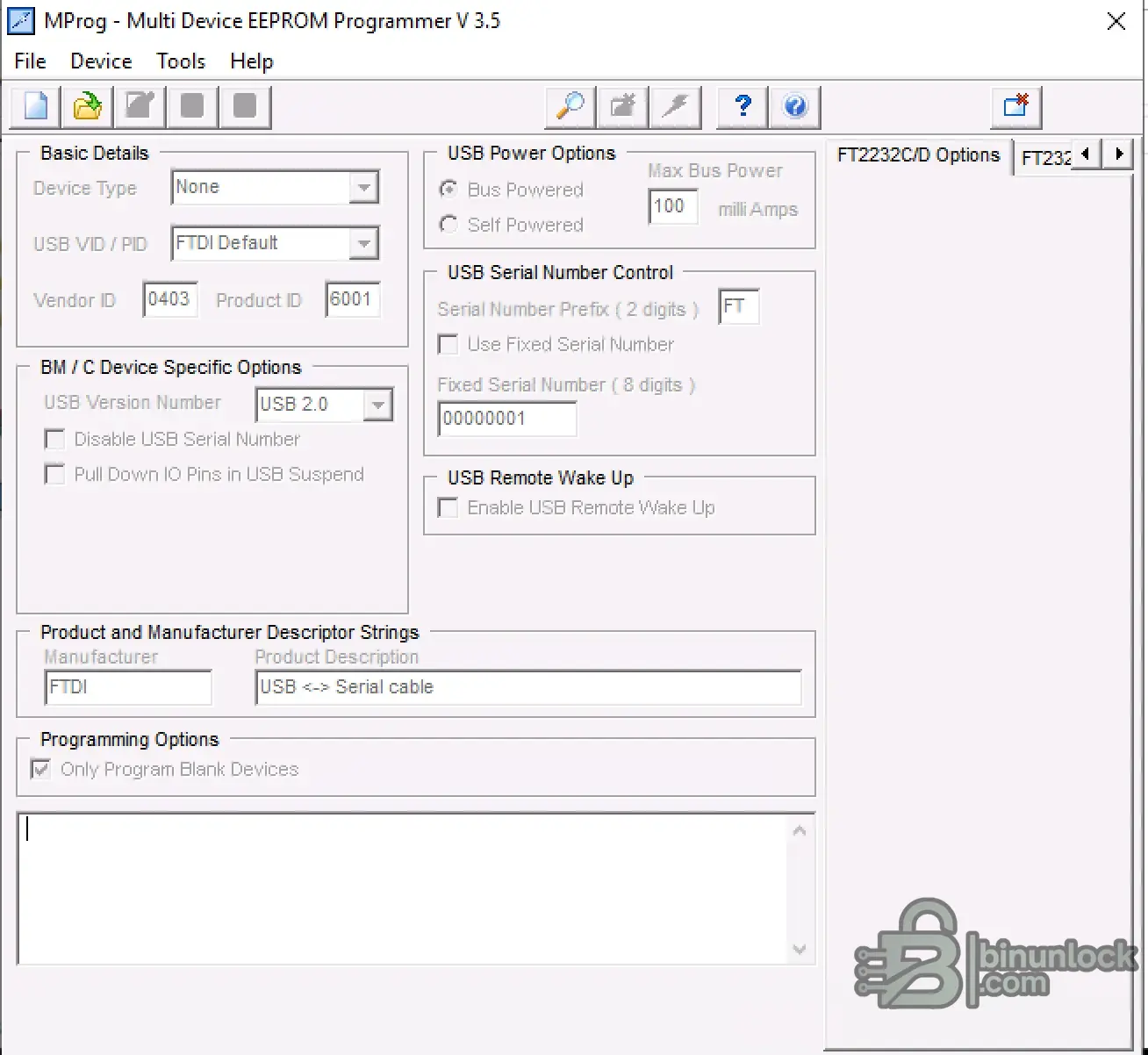Click the Fixed Serial Number field 00000001

coord(507,419)
